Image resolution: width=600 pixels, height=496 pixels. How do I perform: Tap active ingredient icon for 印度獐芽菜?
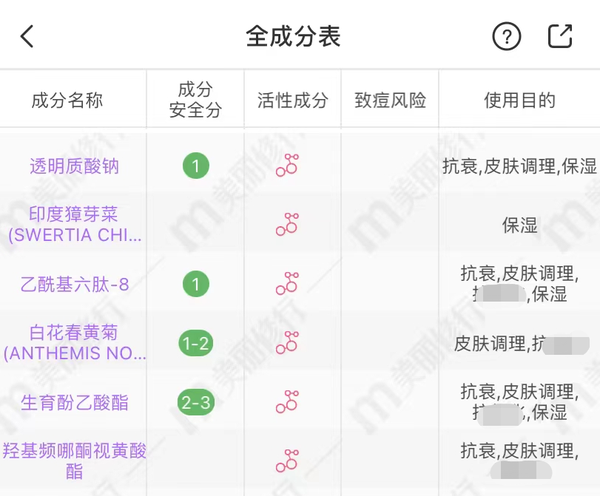[x=288, y=225]
